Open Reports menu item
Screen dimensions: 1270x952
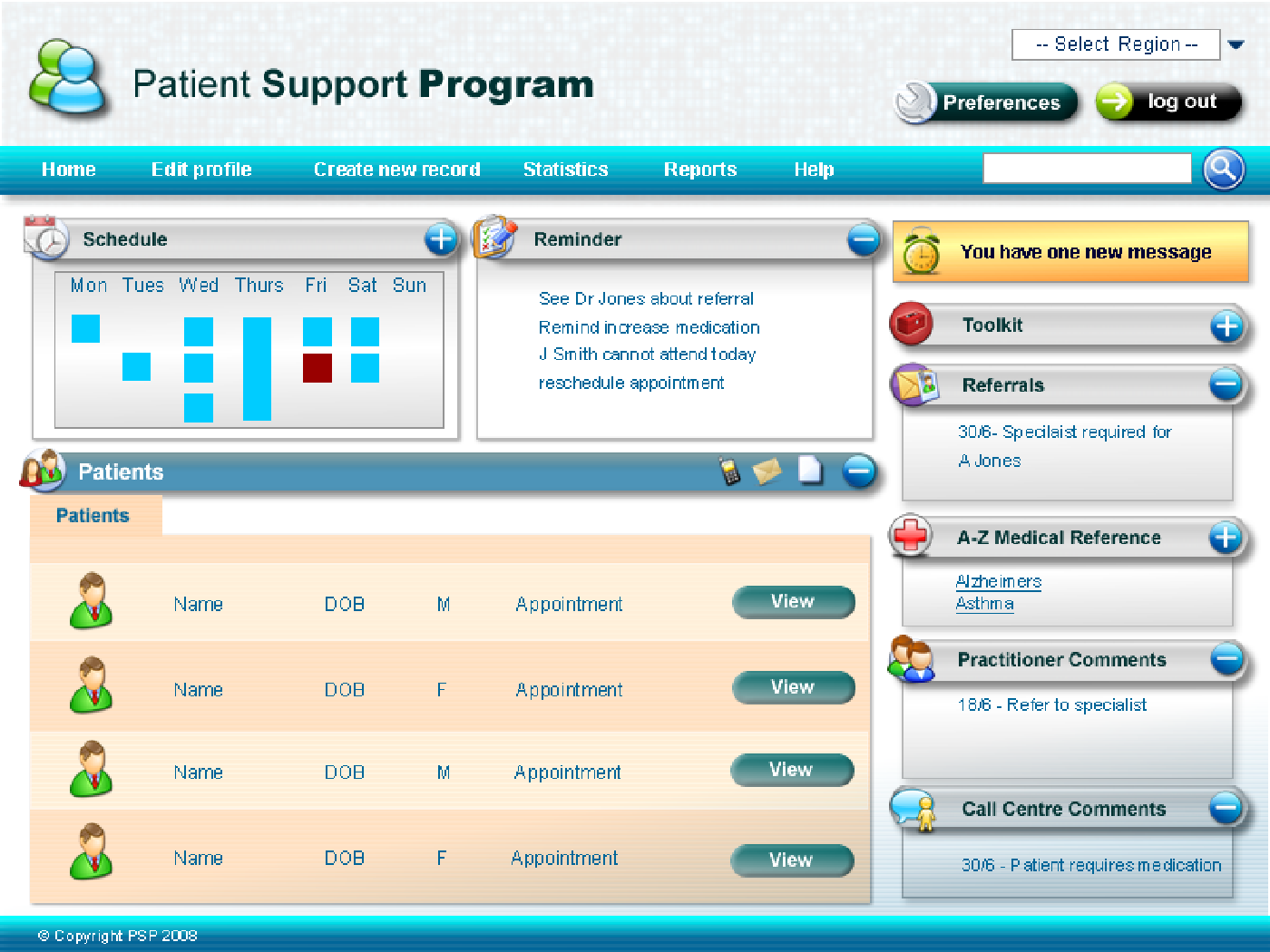(x=700, y=170)
